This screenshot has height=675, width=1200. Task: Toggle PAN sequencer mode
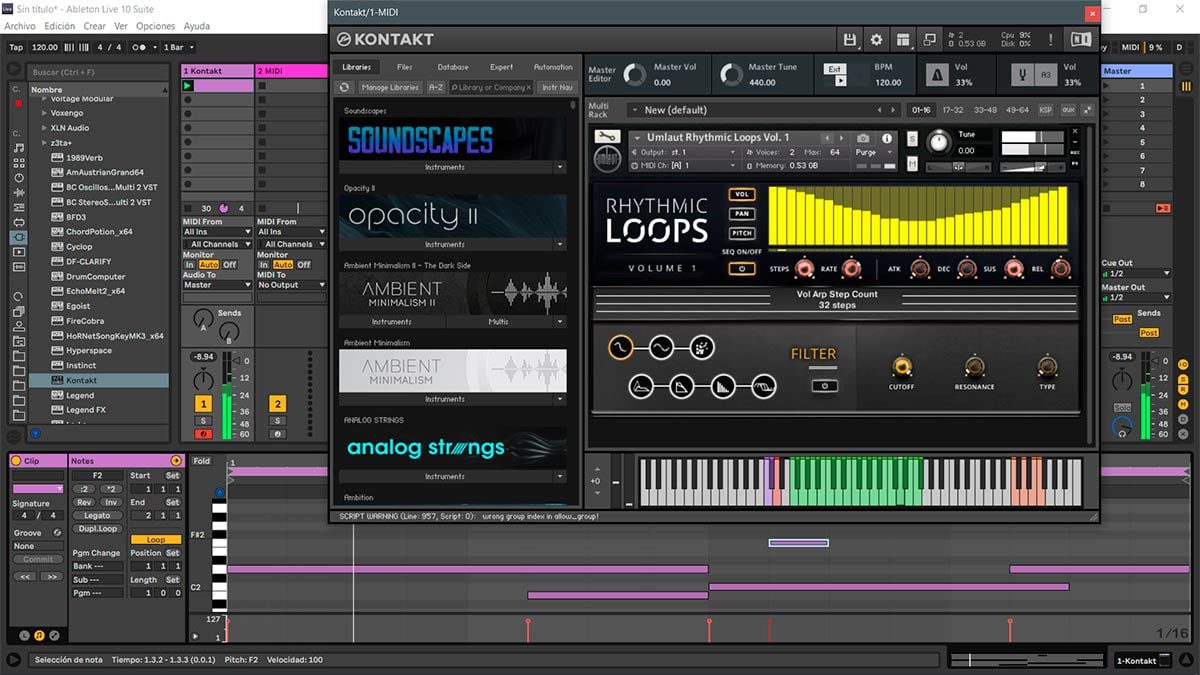[741, 213]
